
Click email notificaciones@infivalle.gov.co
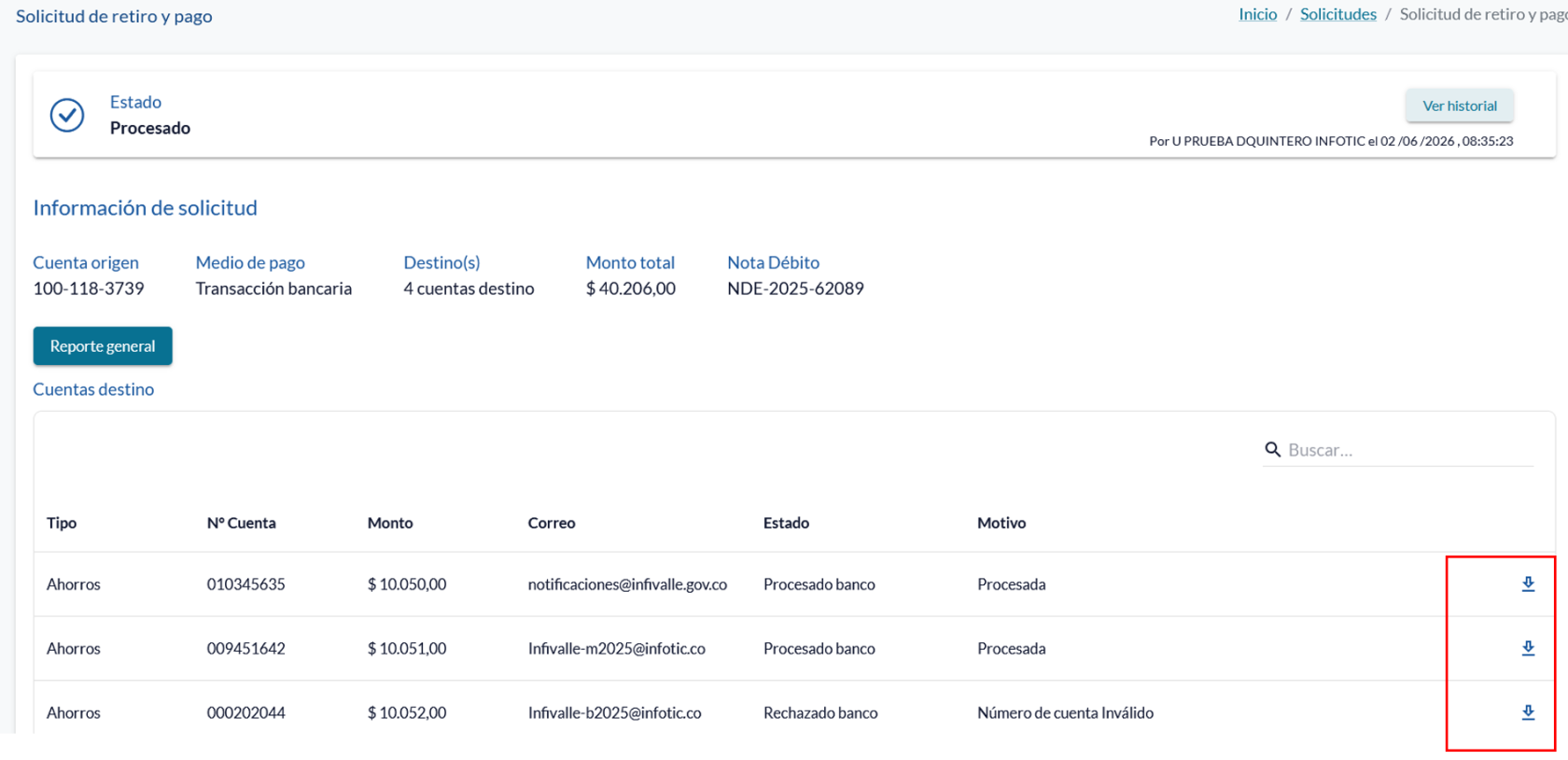627,584
